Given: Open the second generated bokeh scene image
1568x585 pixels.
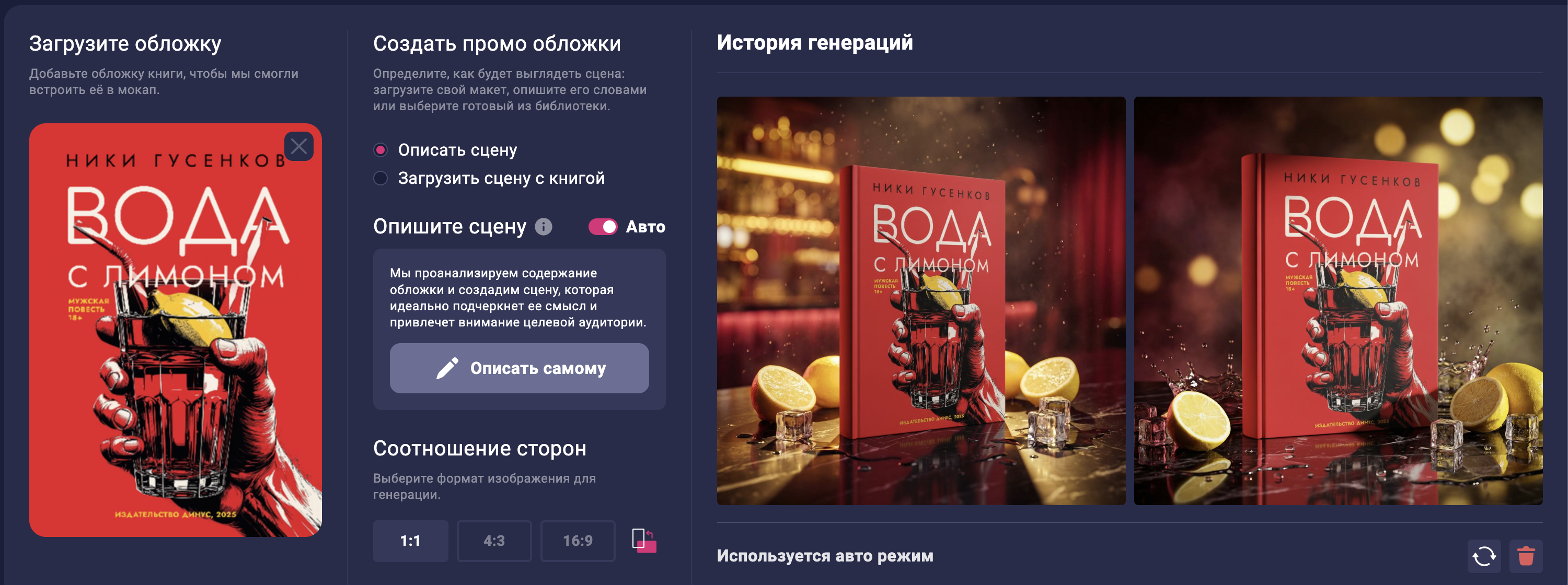Looking at the screenshot, I should click(x=1338, y=301).
